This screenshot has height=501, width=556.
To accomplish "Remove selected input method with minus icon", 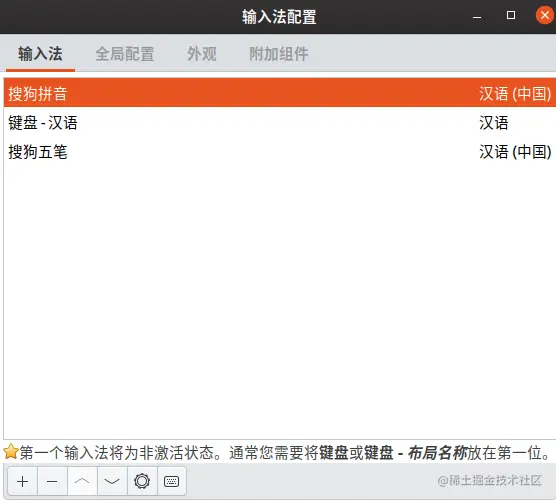I will coord(52,481).
